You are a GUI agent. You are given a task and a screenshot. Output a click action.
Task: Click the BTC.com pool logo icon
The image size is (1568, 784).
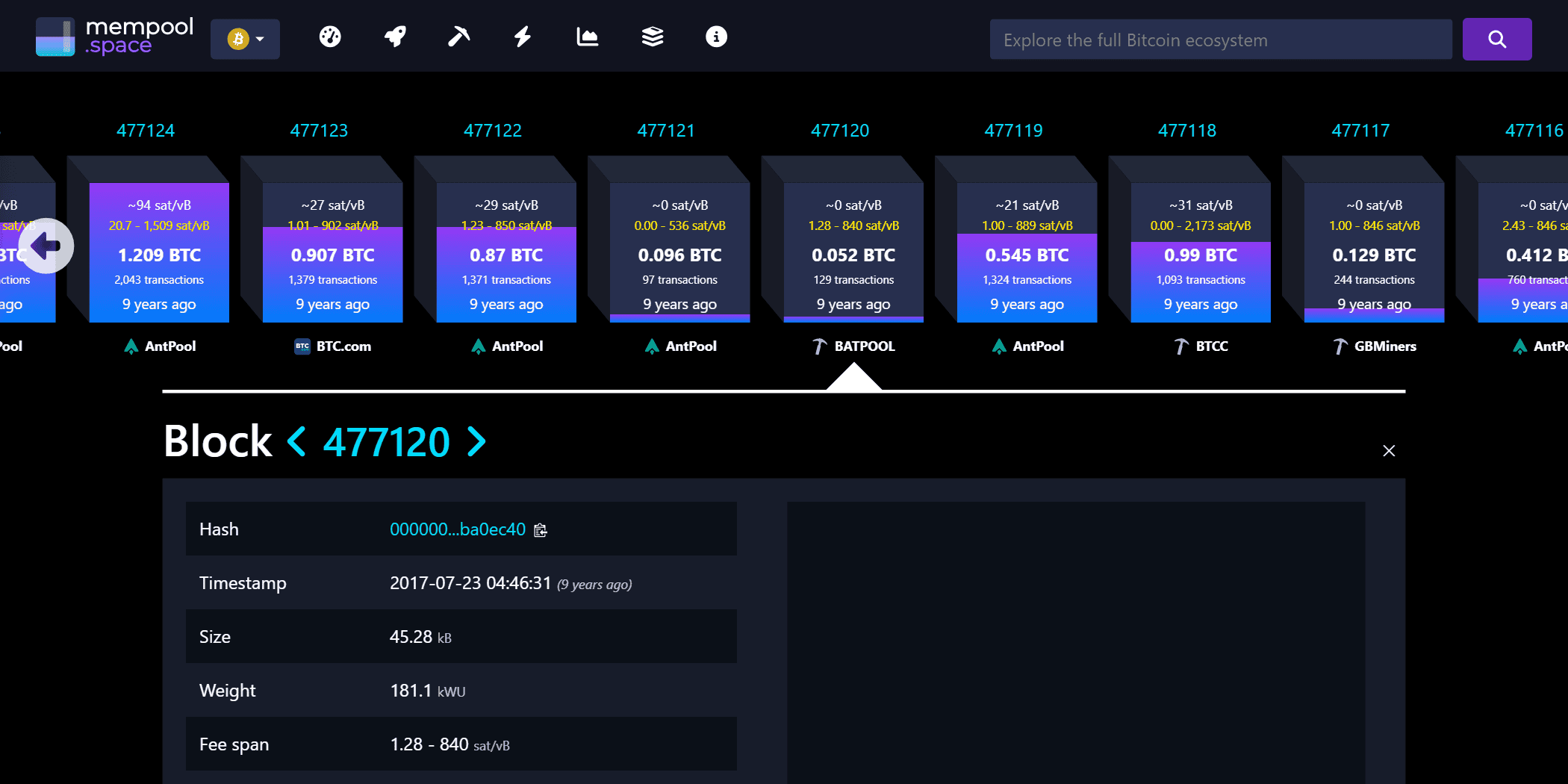[302, 346]
